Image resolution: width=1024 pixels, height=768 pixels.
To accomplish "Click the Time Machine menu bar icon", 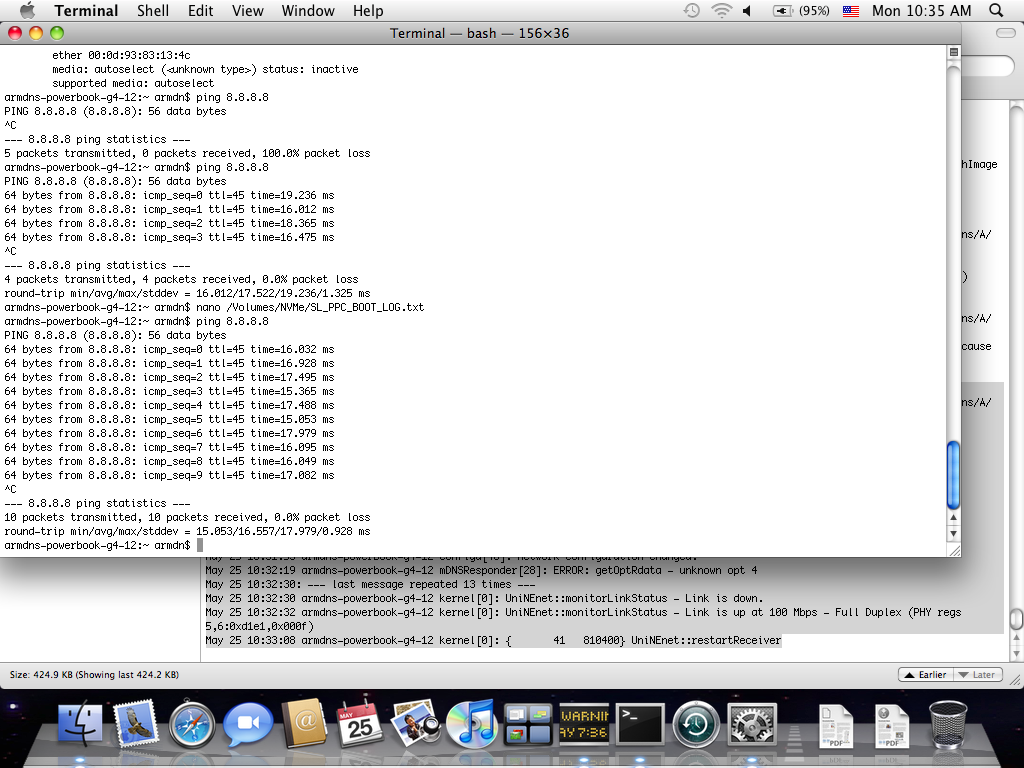I will (692, 10).
